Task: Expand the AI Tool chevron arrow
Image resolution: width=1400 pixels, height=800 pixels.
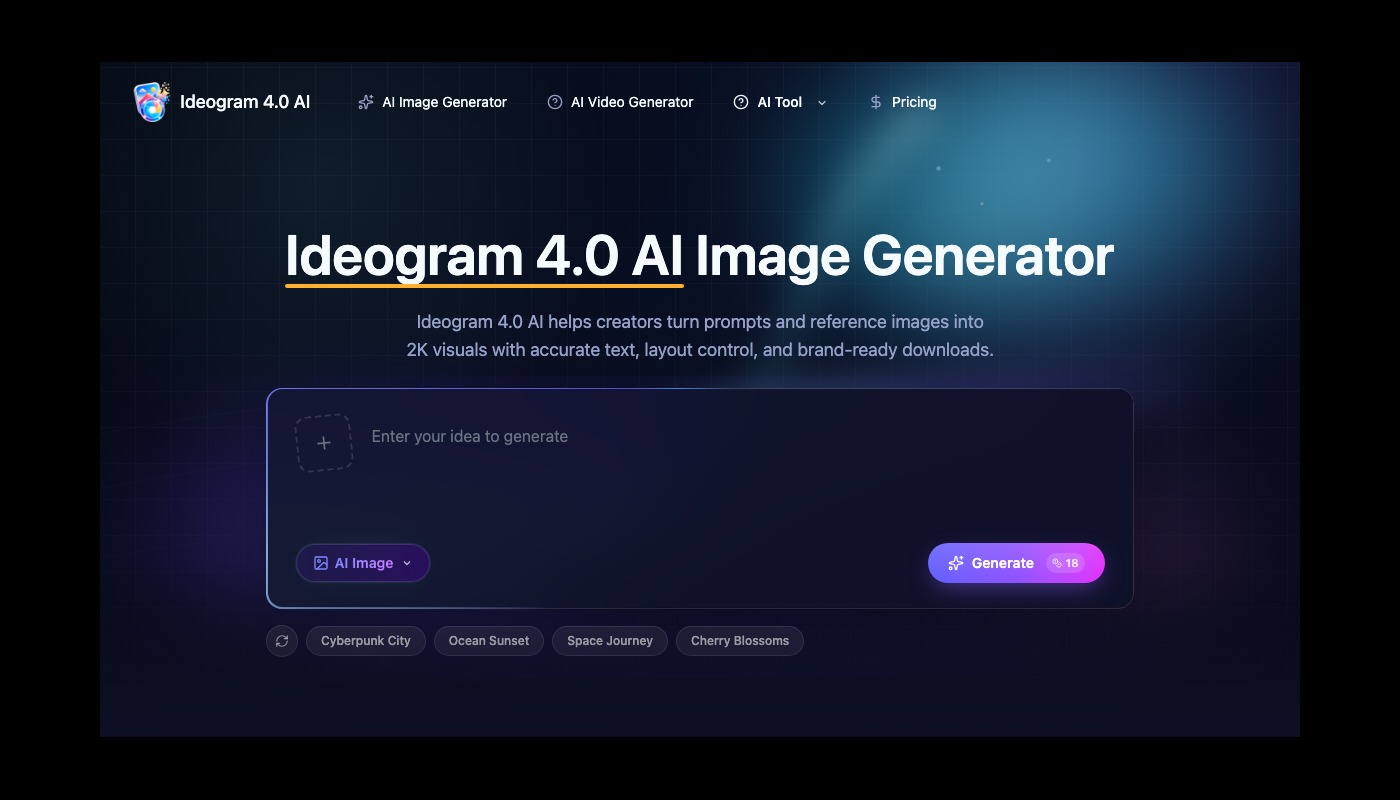Action: (x=822, y=102)
